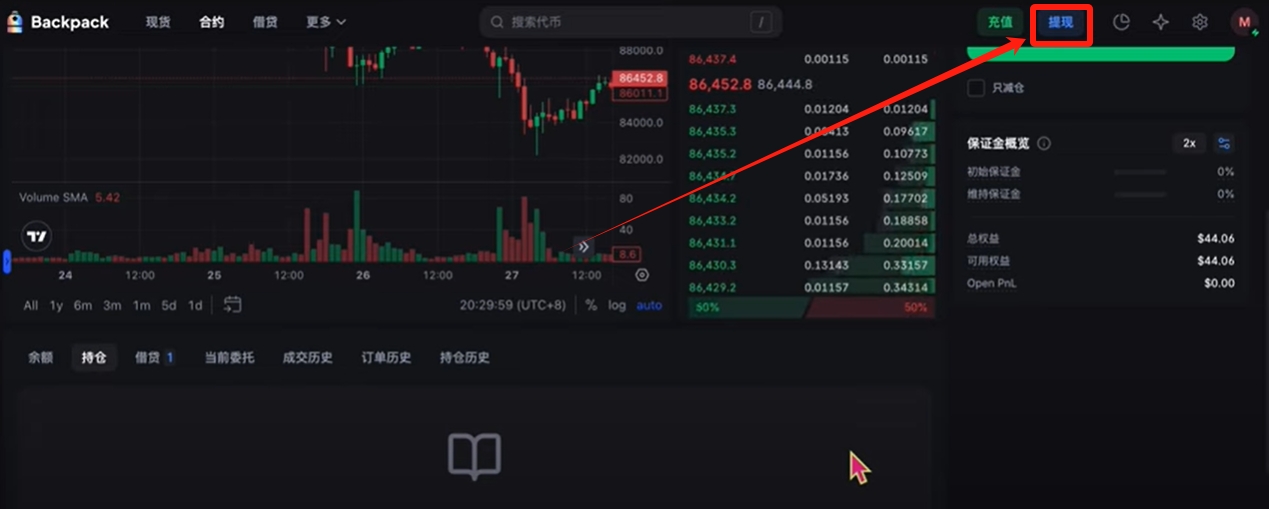Viewport: 1269px width, 509px height.
Task: Expand the 更多 dropdown menu
Action: 326,22
